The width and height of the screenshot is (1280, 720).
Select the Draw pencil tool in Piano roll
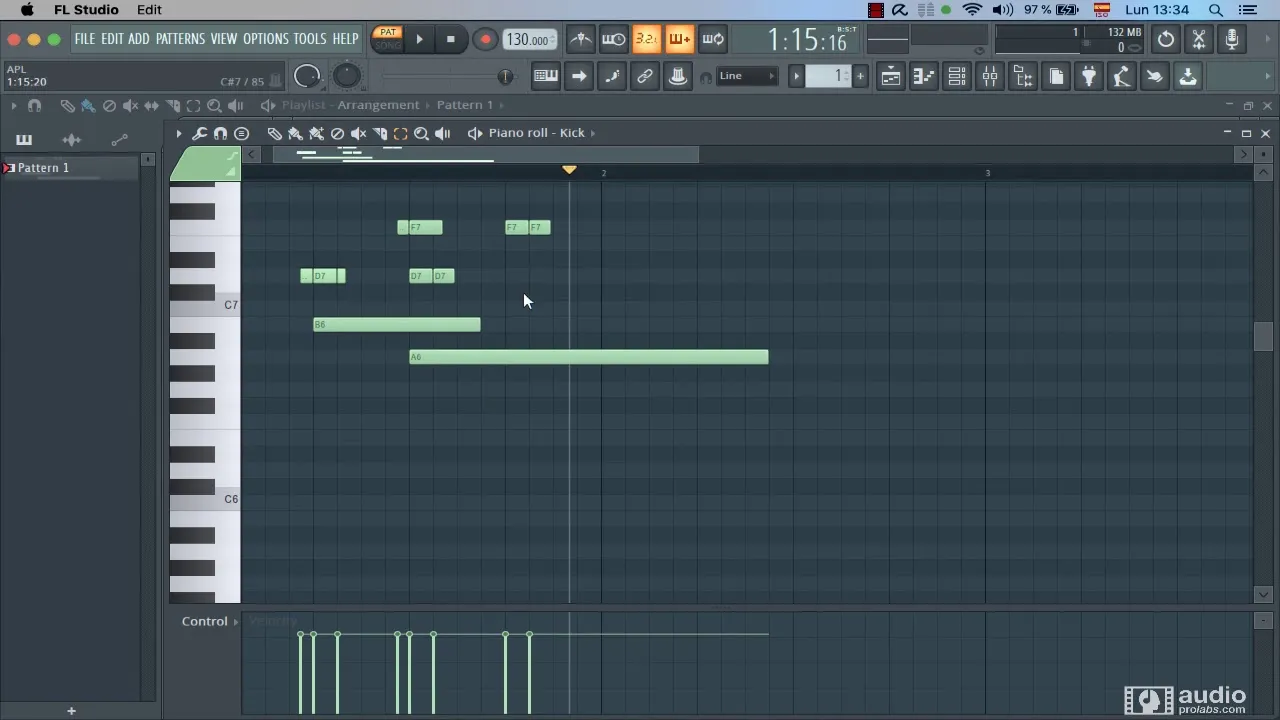(x=275, y=133)
